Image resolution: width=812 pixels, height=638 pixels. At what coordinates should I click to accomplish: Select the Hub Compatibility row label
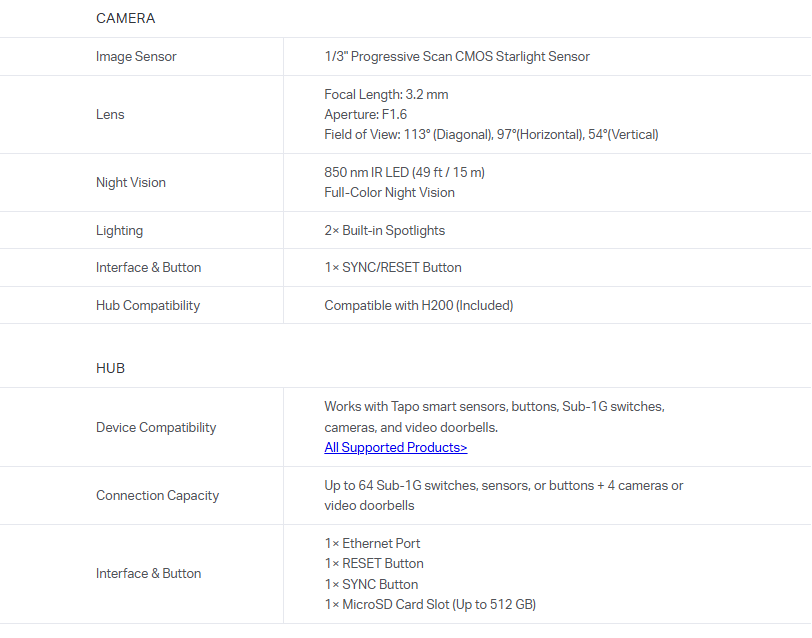click(x=148, y=305)
